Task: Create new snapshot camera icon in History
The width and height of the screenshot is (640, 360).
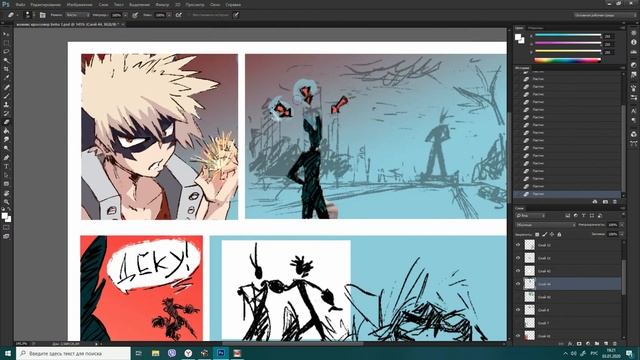Action: (x=605, y=202)
